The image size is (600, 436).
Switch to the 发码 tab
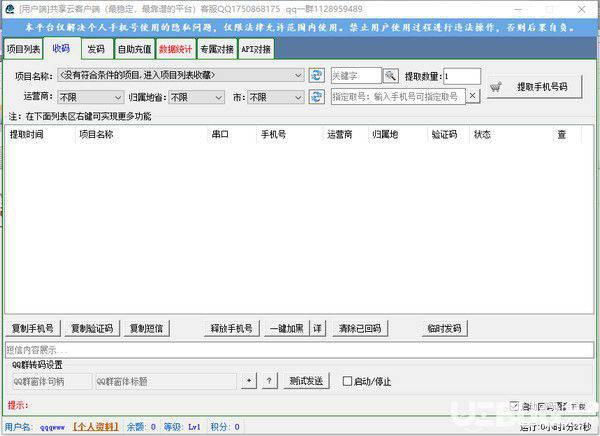(96, 49)
